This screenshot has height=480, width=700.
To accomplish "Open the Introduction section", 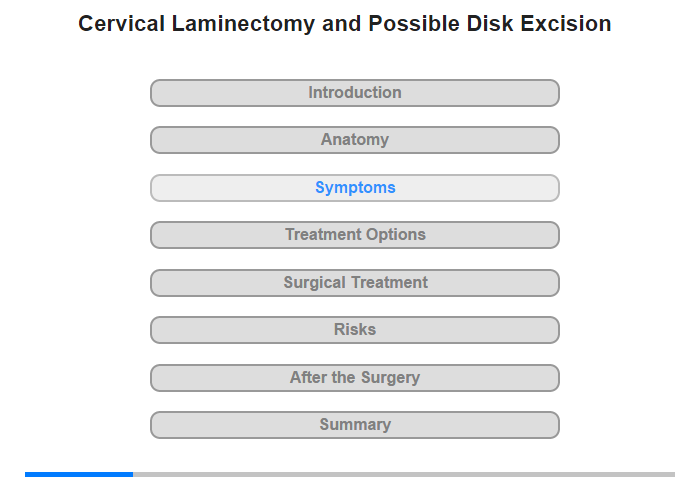I will tap(354, 93).
